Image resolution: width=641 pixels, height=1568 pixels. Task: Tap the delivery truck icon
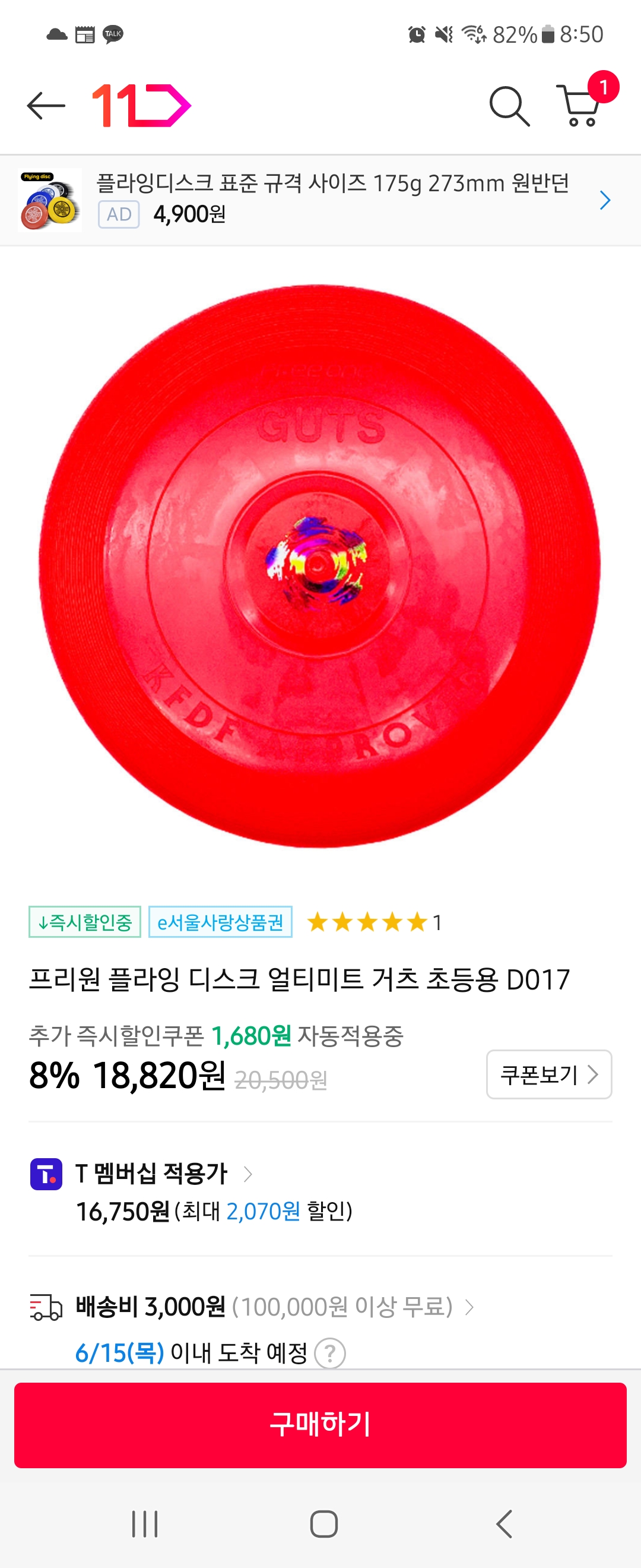tap(46, 1307)
